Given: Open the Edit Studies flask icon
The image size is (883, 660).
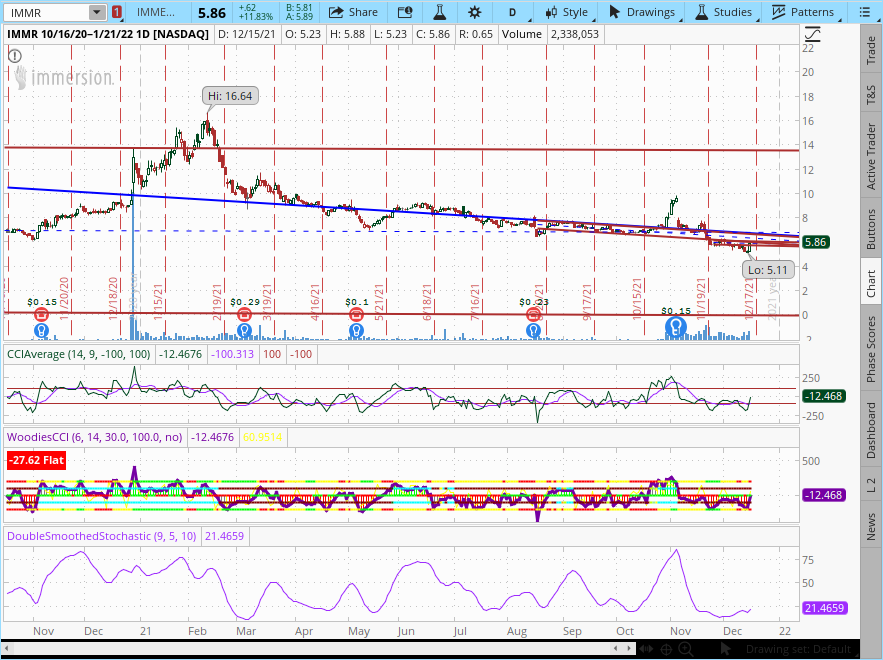Looking at the screenshot, I should (x=438, y=12).
